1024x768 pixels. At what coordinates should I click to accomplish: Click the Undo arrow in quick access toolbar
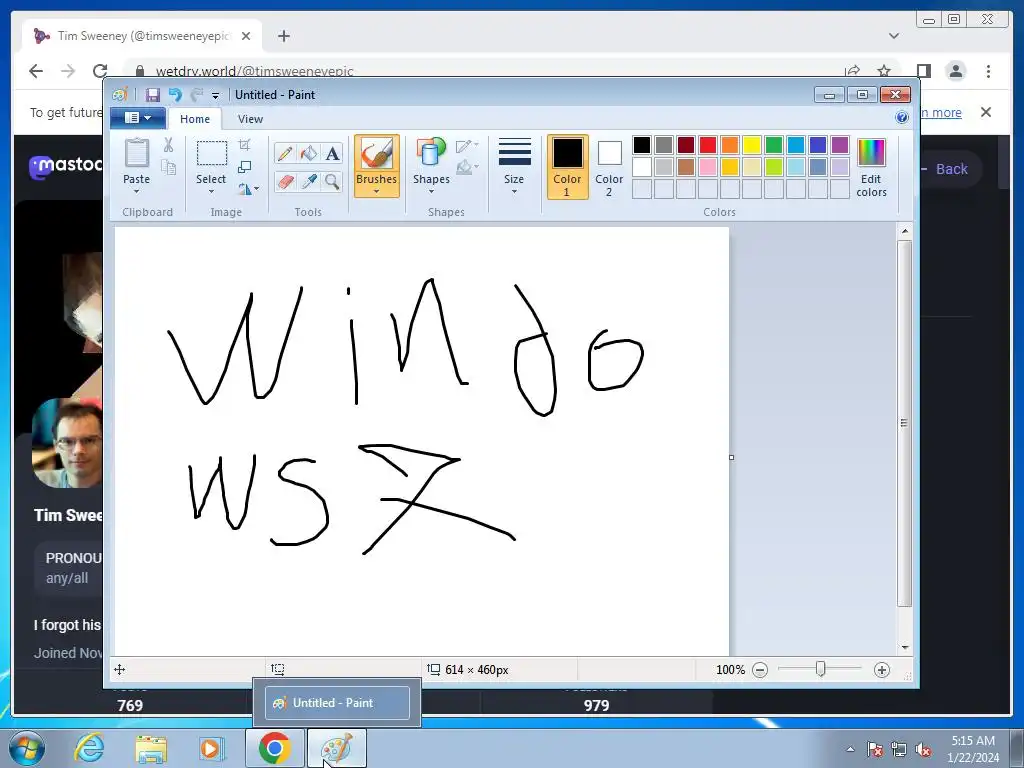[x=175, y=95]
